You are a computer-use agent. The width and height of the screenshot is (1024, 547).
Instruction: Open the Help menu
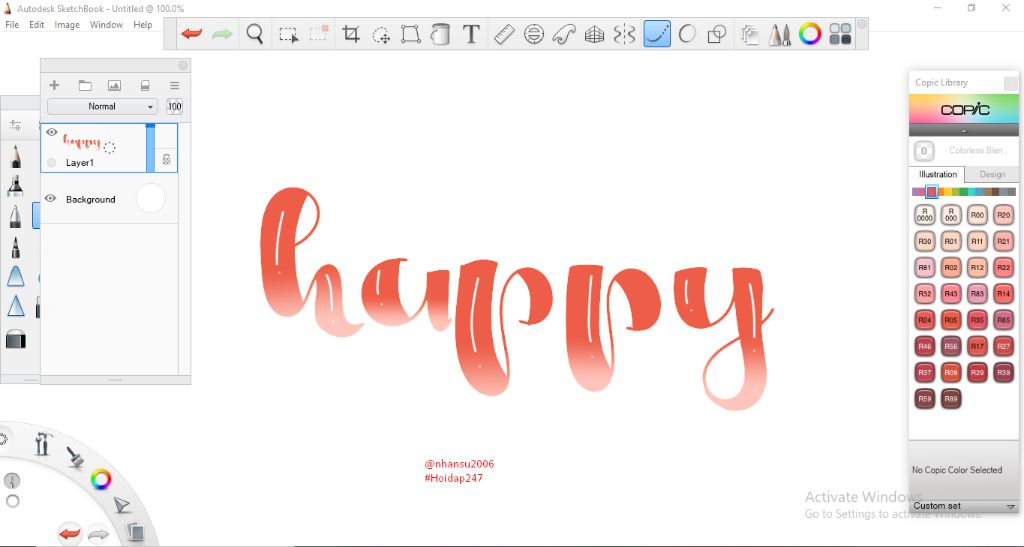click(x=142, y=25)
